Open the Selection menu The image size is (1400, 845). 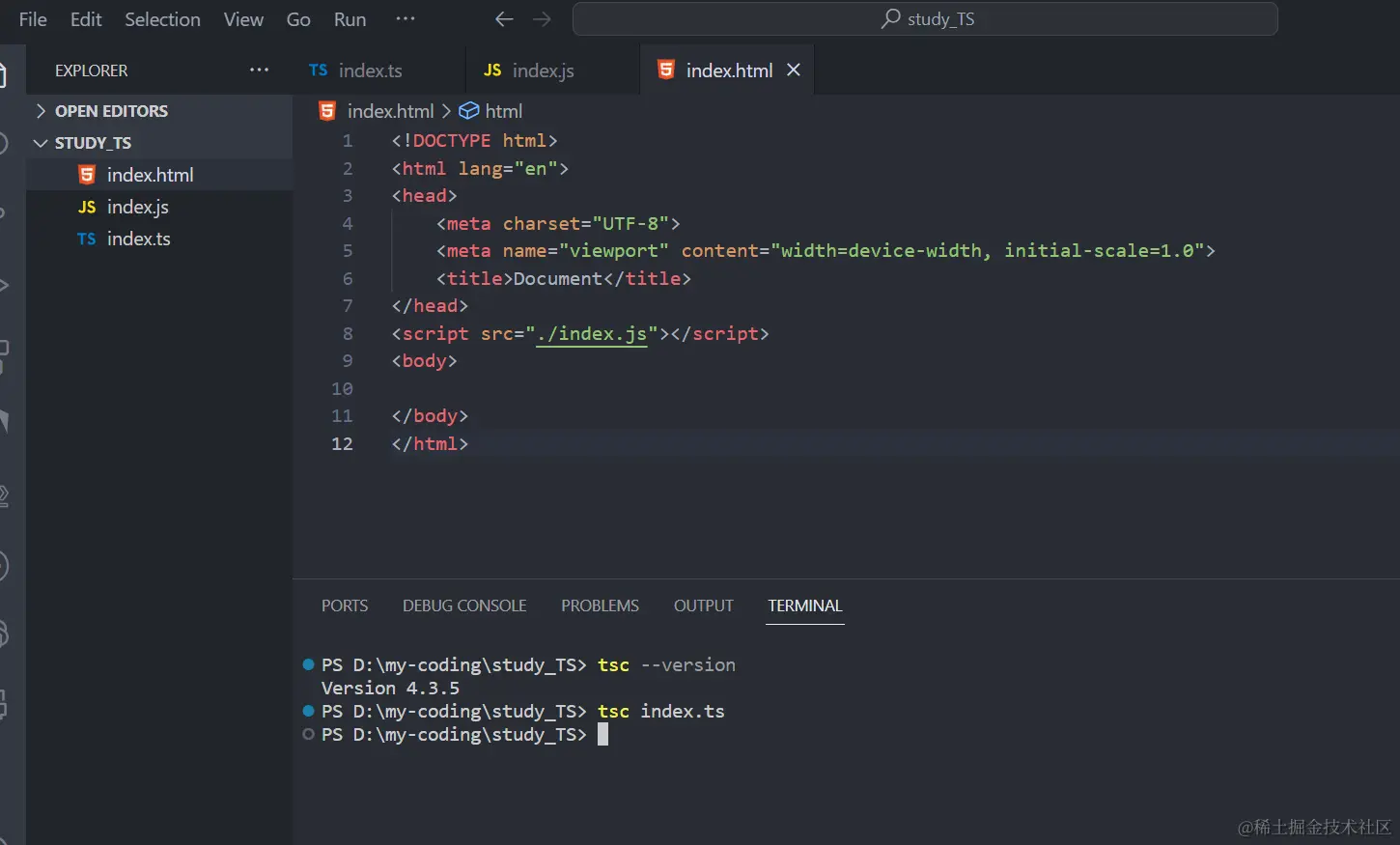tap(162, 19)
